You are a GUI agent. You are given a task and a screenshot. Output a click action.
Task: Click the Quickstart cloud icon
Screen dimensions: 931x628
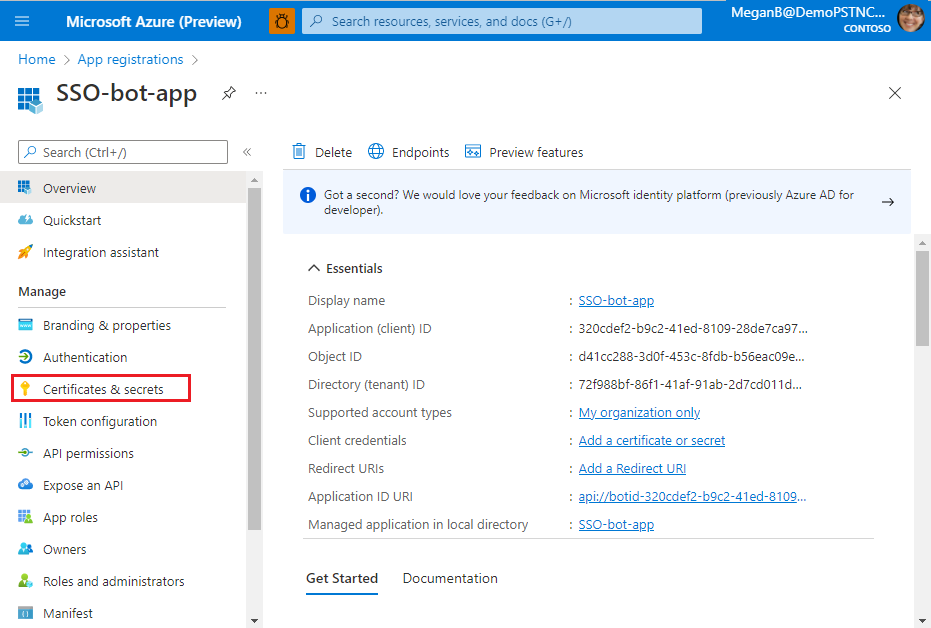(x=25, y=220)
